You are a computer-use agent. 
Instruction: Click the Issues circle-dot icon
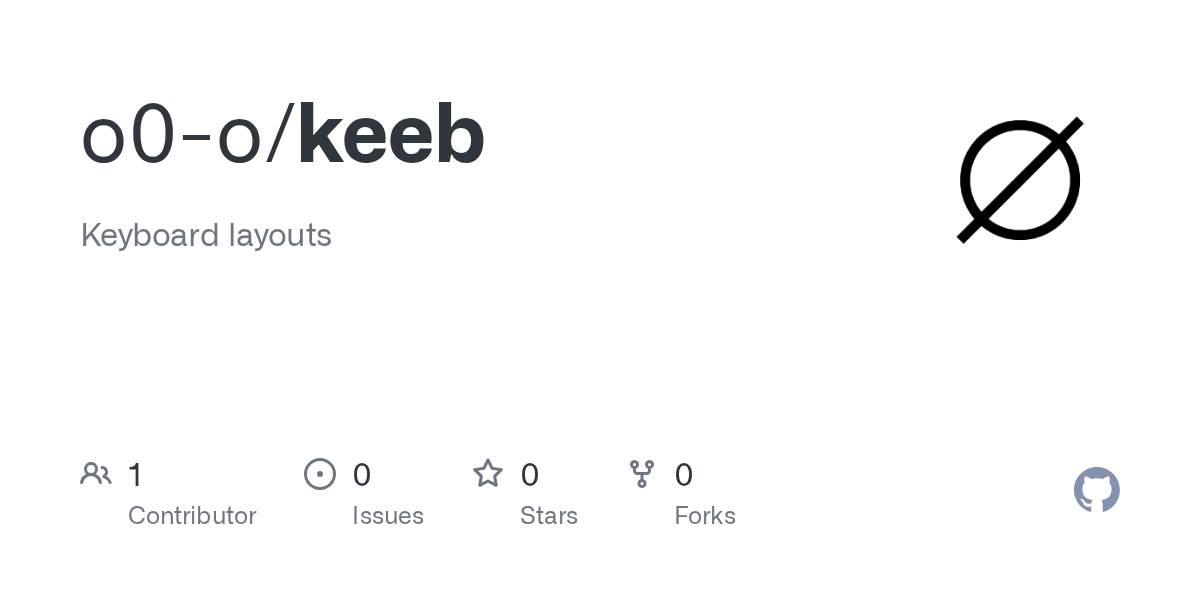pyautogui.click(x=320, y=474)
